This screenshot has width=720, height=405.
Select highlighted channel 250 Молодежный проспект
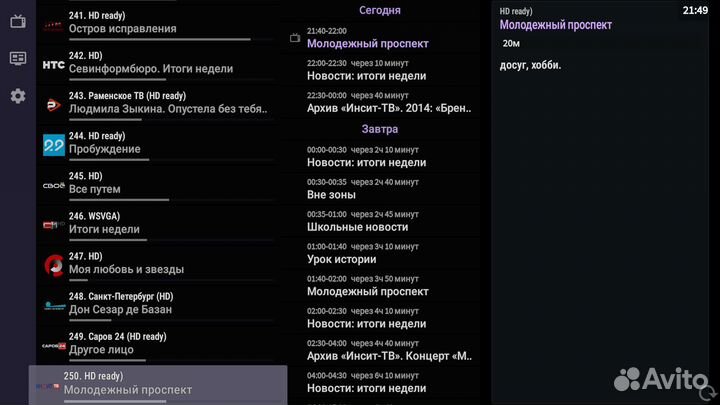tap(158, 385)
